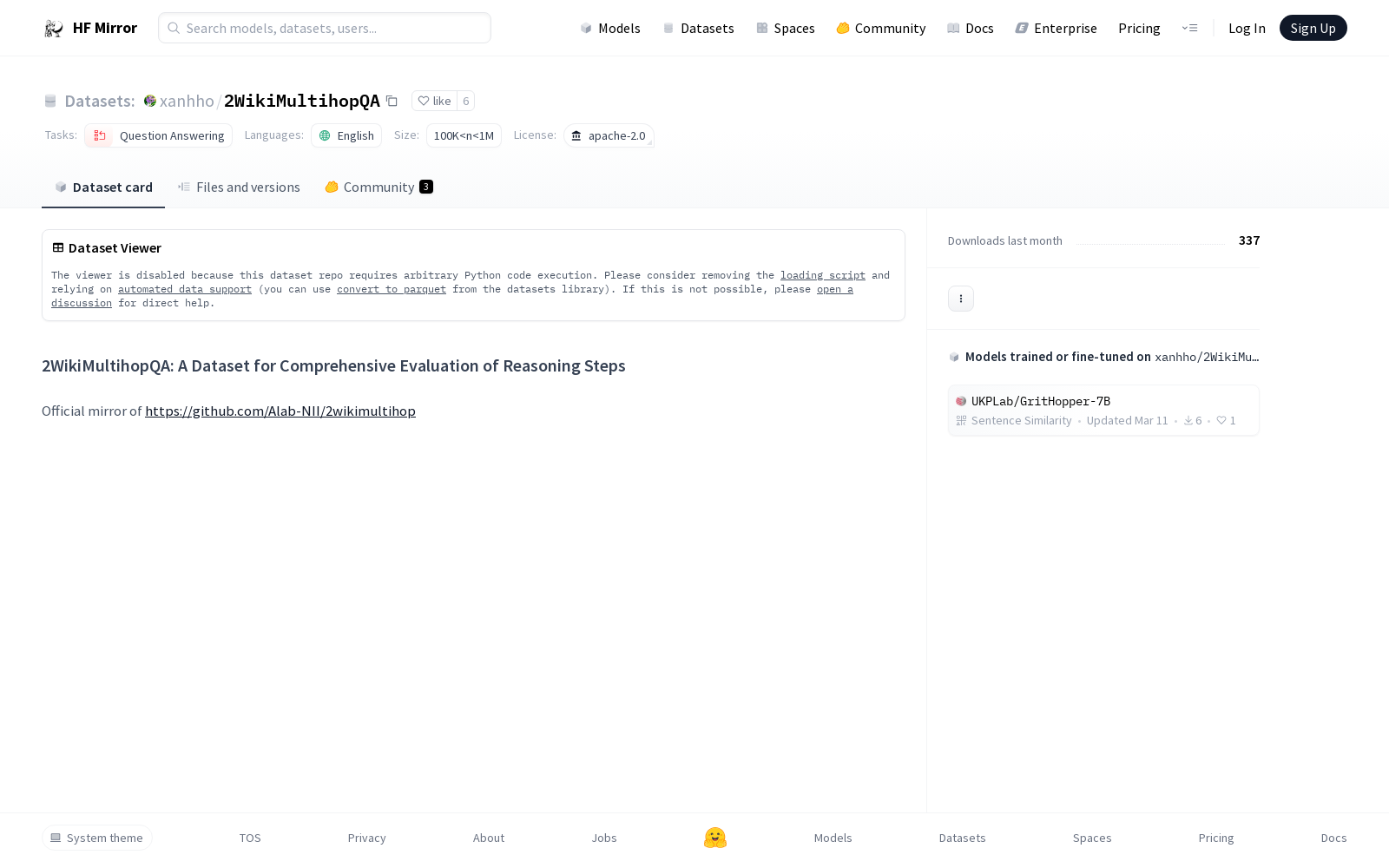Click the heart like button

[x=434, y=101]
